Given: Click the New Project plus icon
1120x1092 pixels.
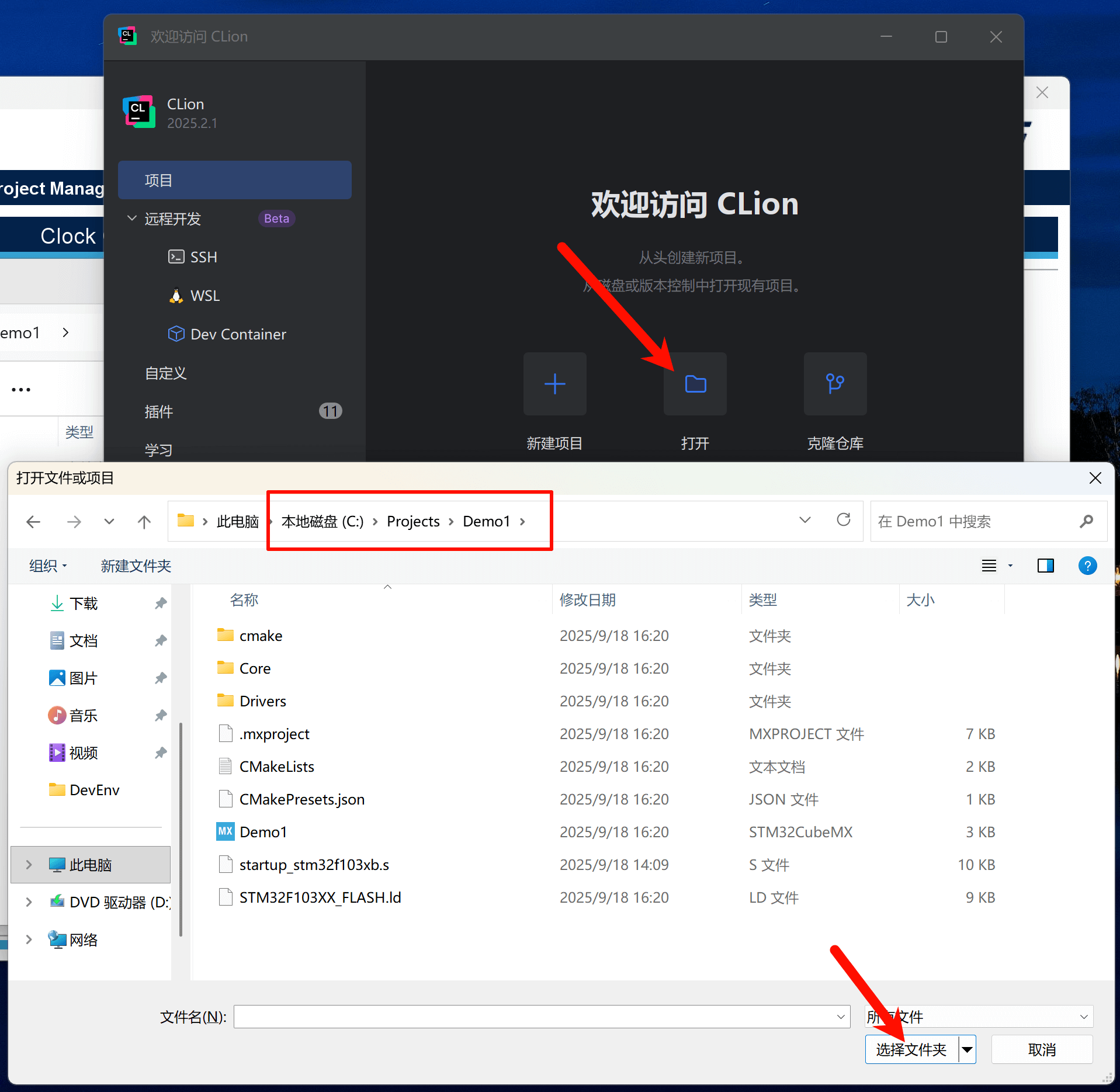Looking at the screenshot, I should 554,384.
